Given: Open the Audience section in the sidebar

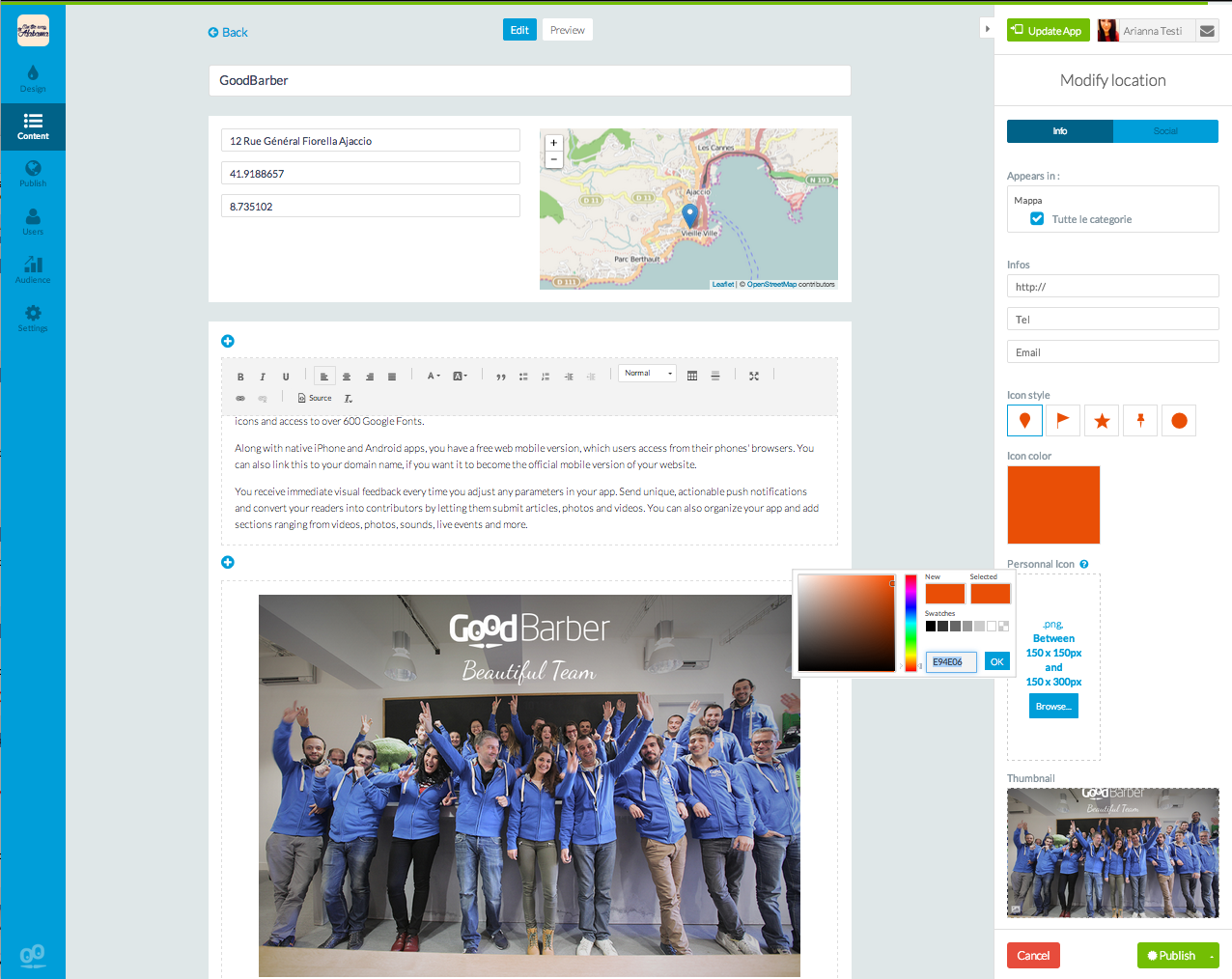Looking at the screenshot, I should click(33, 269).
